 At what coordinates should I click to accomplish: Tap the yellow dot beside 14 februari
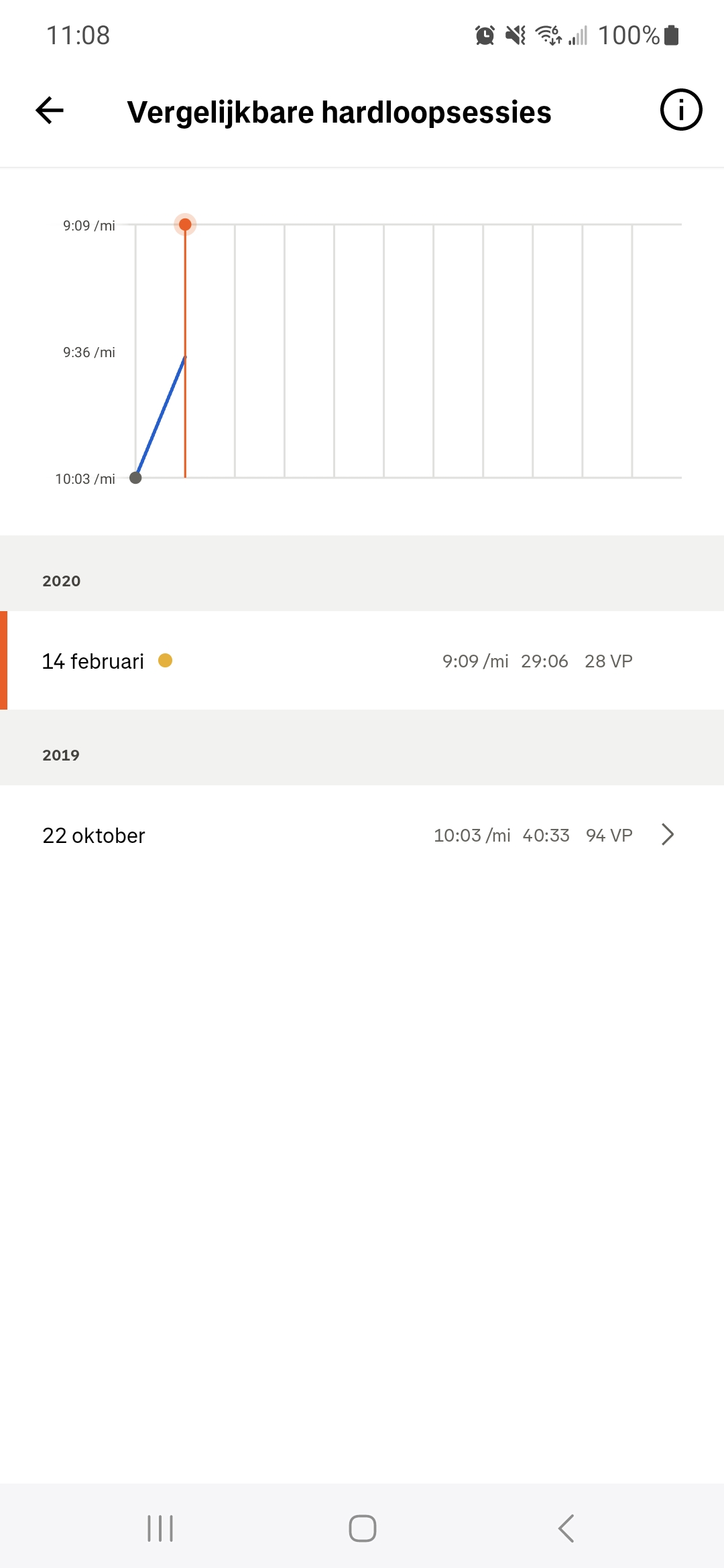click(166, 661)
